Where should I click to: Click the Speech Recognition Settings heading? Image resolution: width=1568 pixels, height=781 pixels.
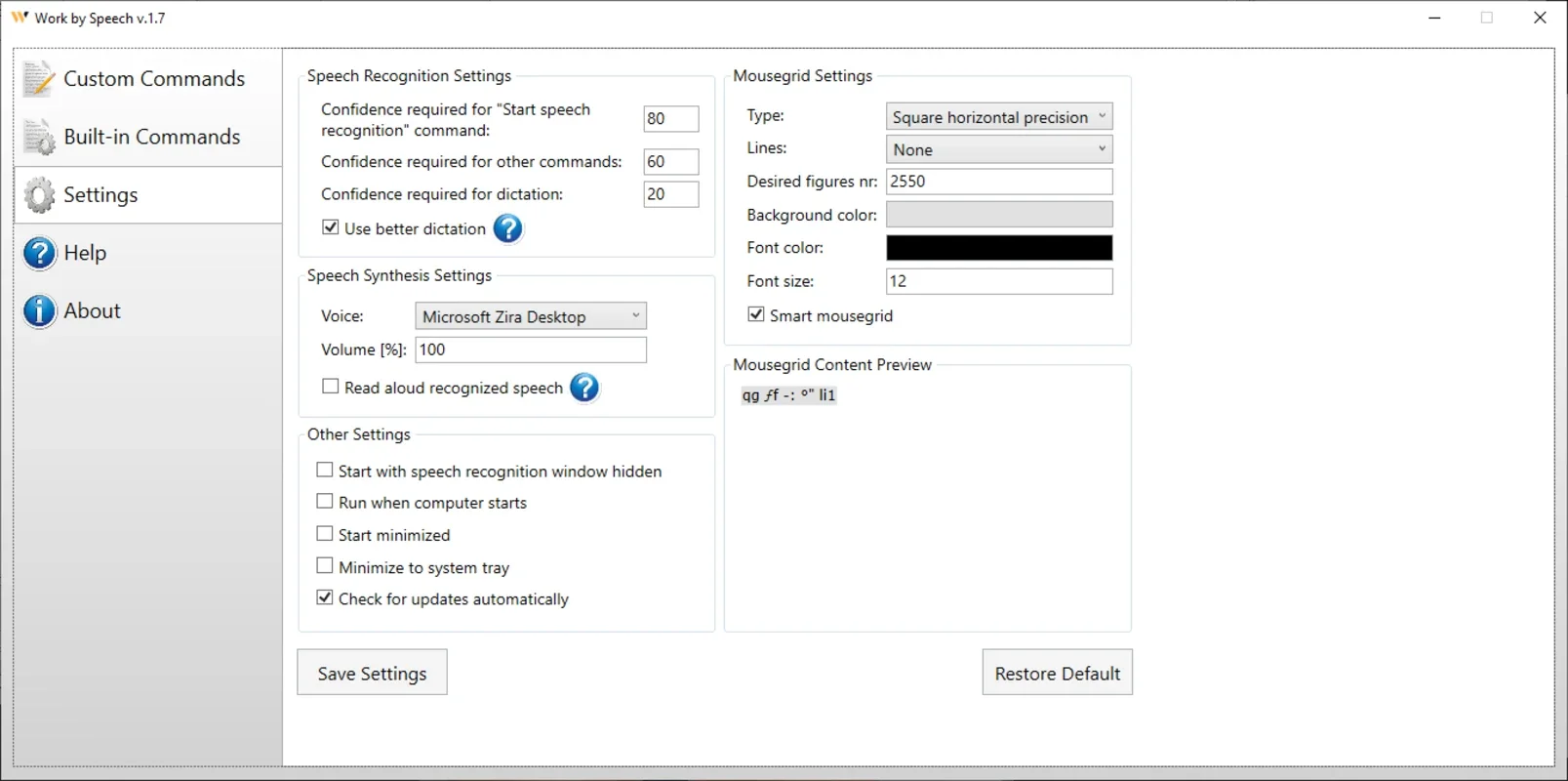pyautogui.click(x=409, y=76)
